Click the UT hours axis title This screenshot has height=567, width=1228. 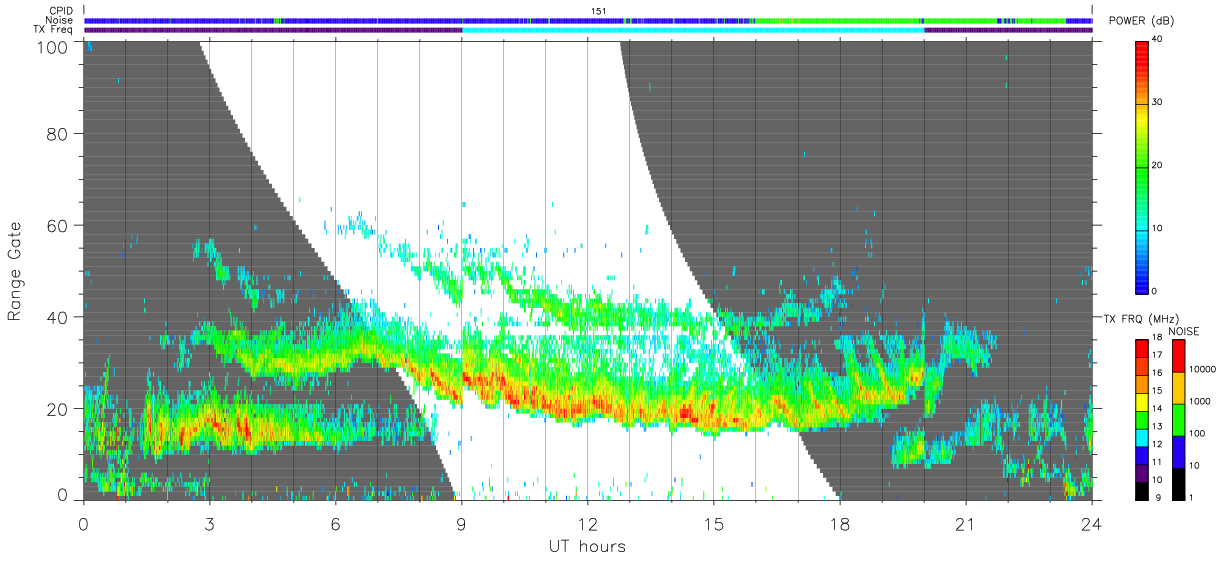(587, 546)
